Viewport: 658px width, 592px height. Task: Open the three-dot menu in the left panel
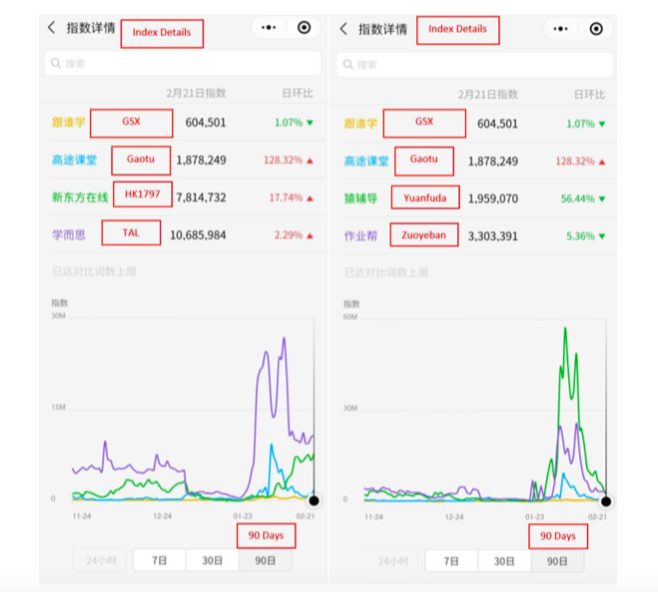point(268,28)
